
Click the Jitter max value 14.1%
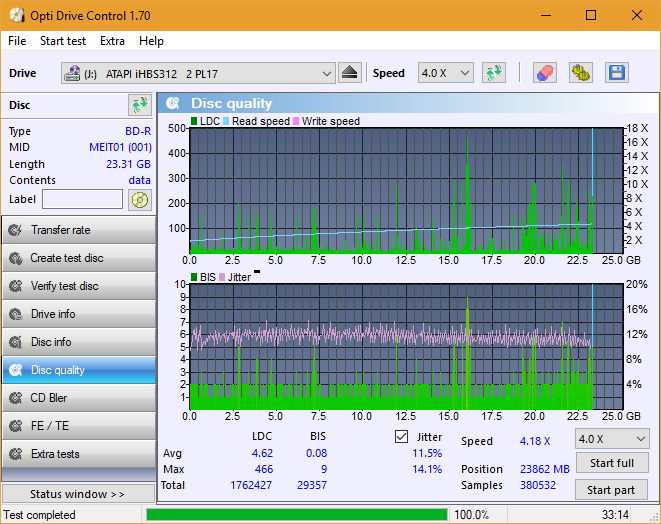point(427,469)
